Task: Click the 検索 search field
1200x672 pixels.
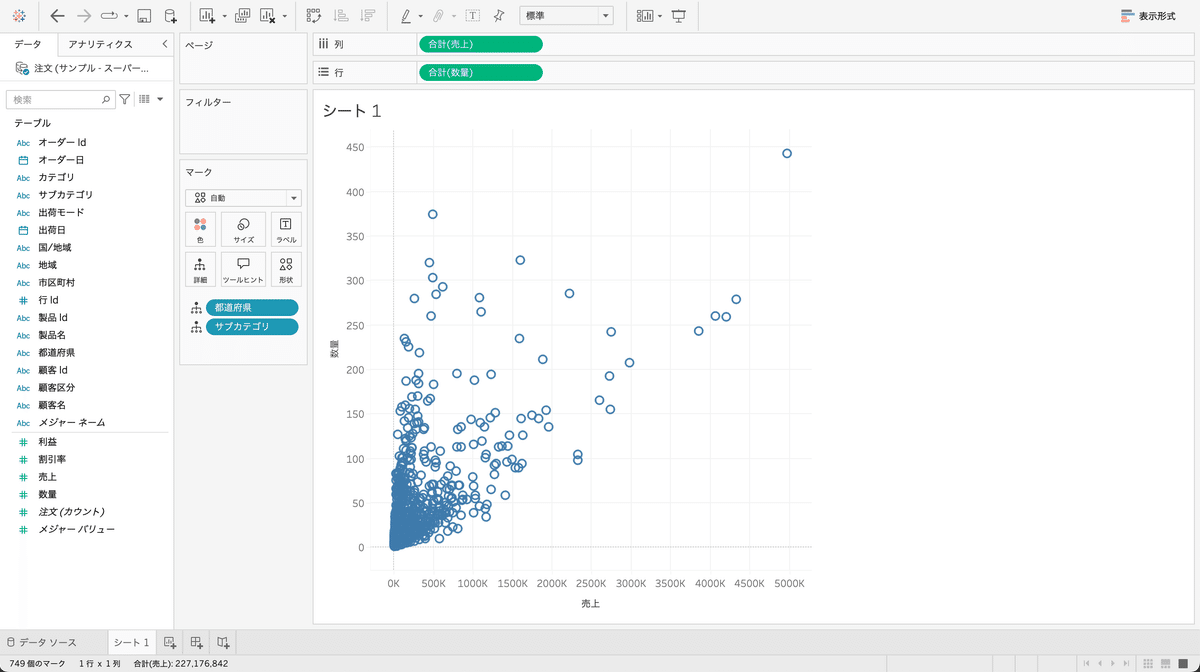Action: point(59,99)
